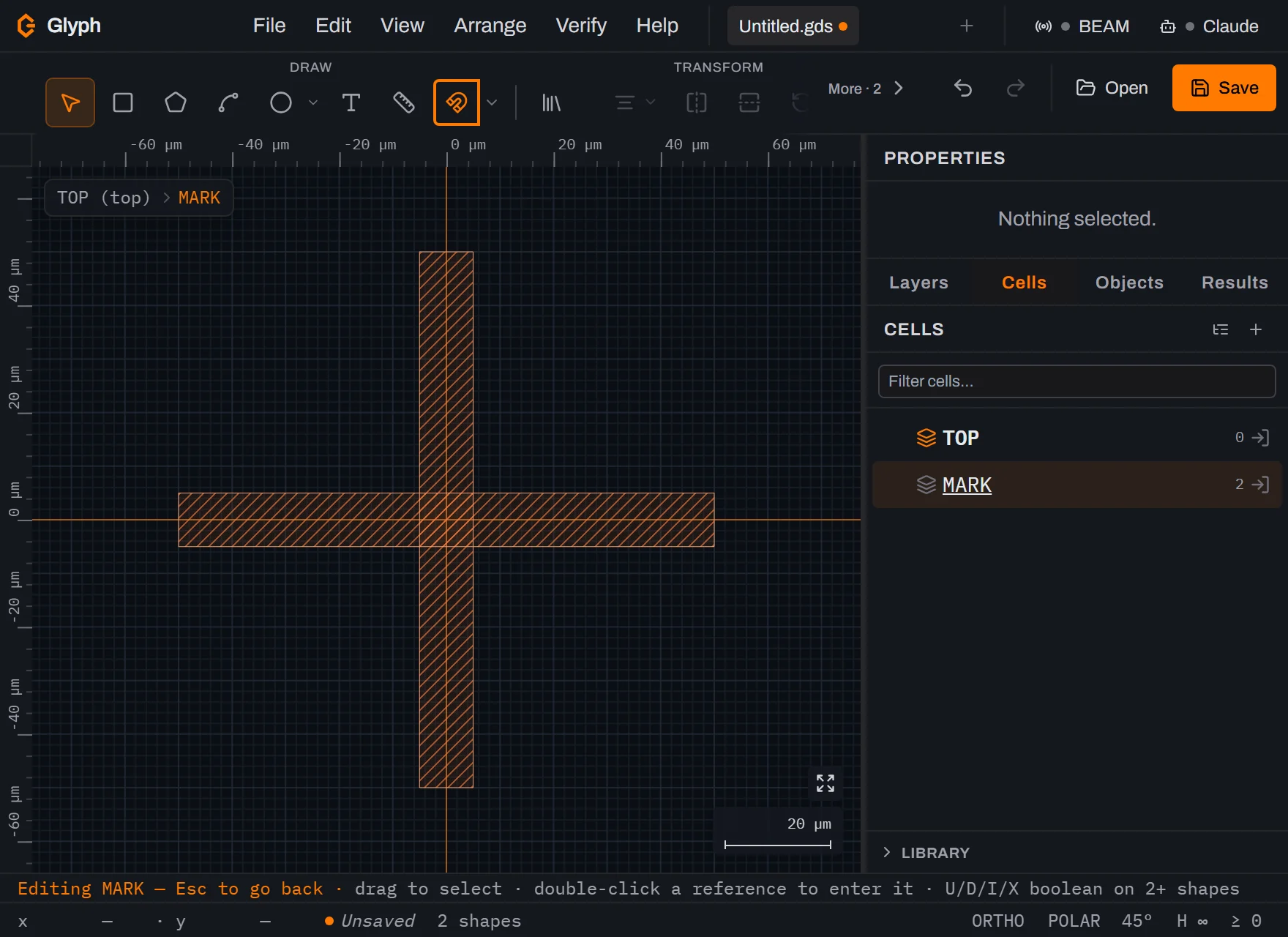Screen dimensions: 1288x937
Task: Select the Polygon draw tool
Action: (176, 102)
